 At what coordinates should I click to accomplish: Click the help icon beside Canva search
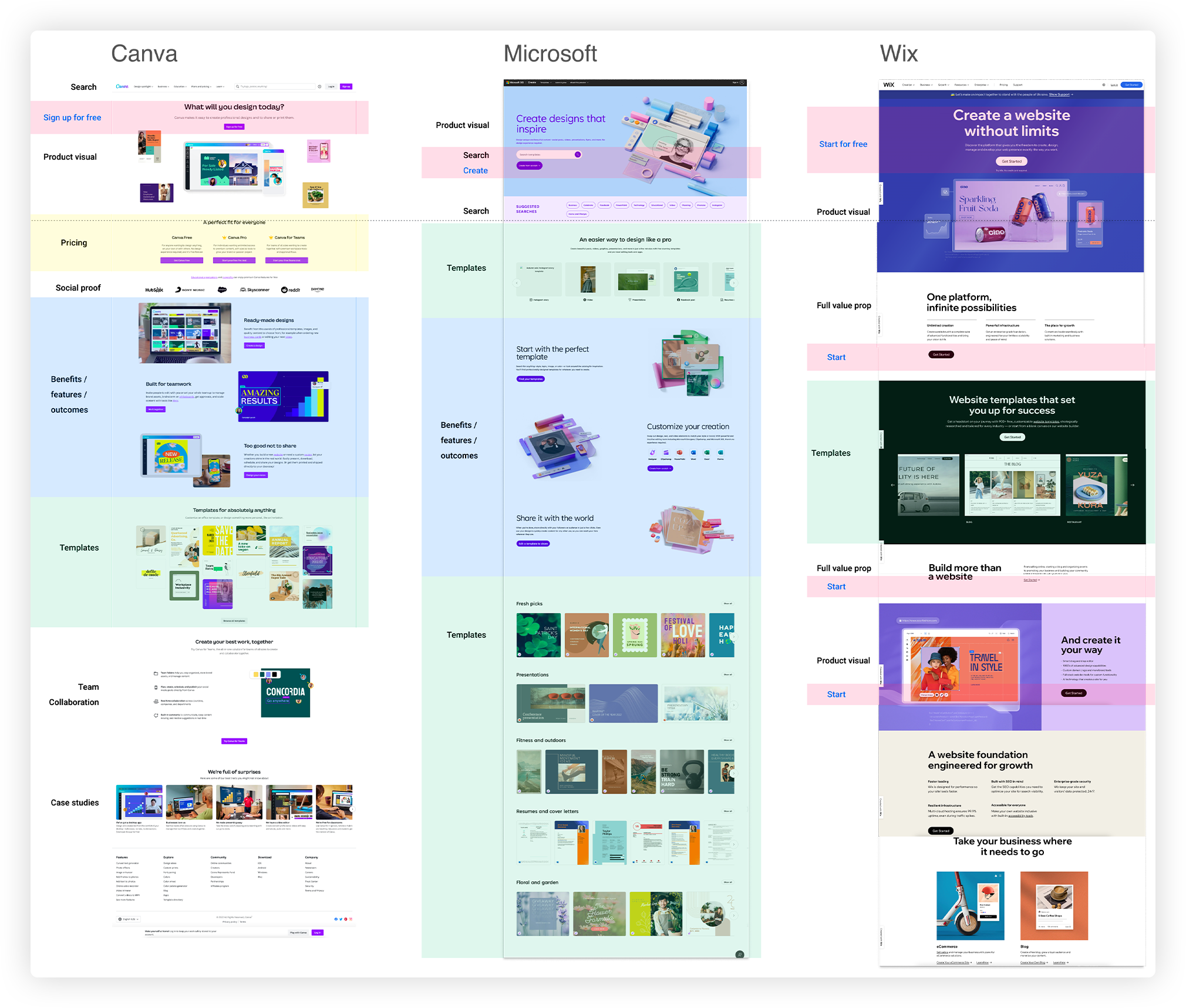[319, 86]
